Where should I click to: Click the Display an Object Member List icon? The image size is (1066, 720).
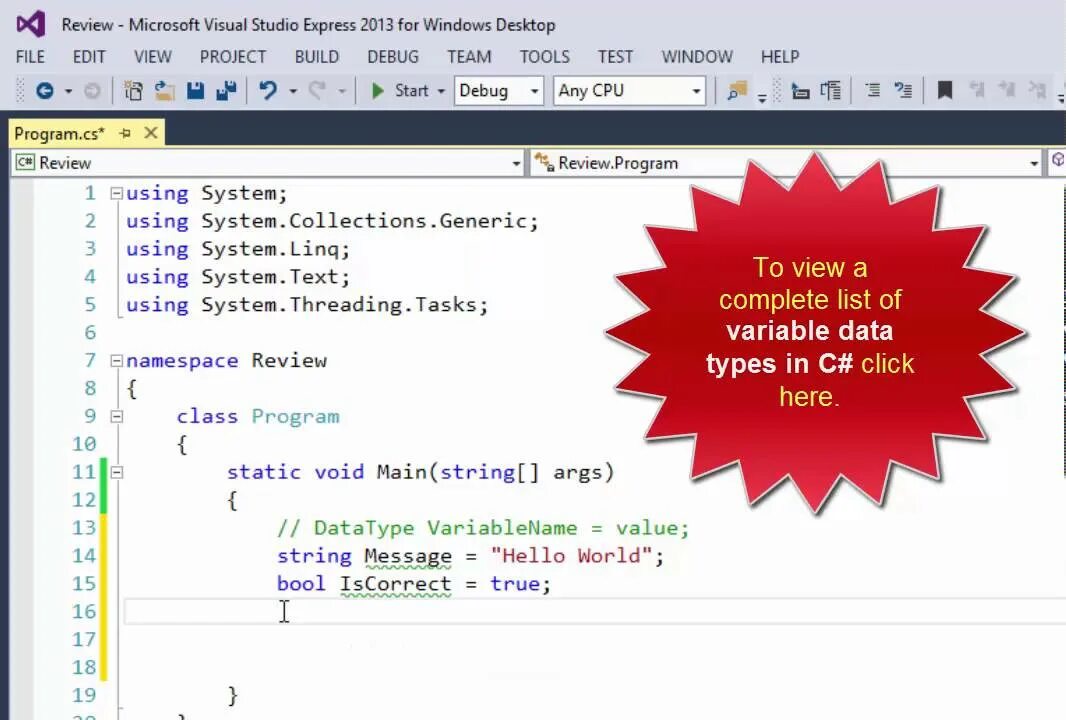pyautogui.click(x=801, y=90)
